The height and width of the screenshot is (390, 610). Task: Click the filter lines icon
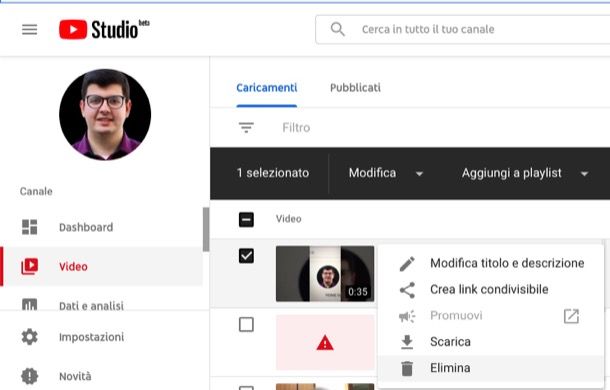click(246, 127)
